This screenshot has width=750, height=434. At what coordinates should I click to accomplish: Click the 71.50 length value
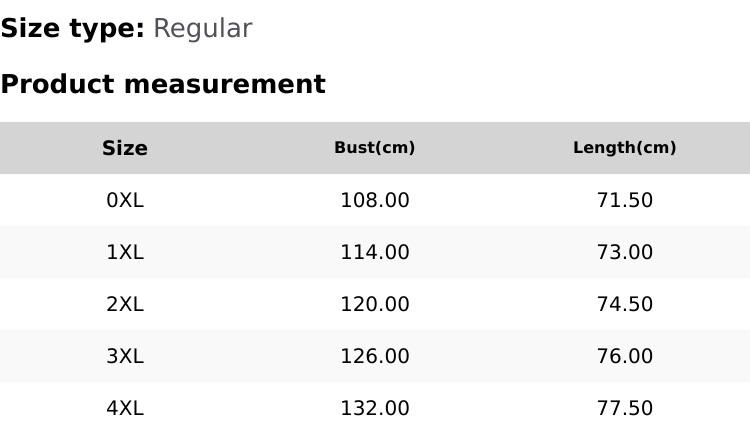point(625,200)
